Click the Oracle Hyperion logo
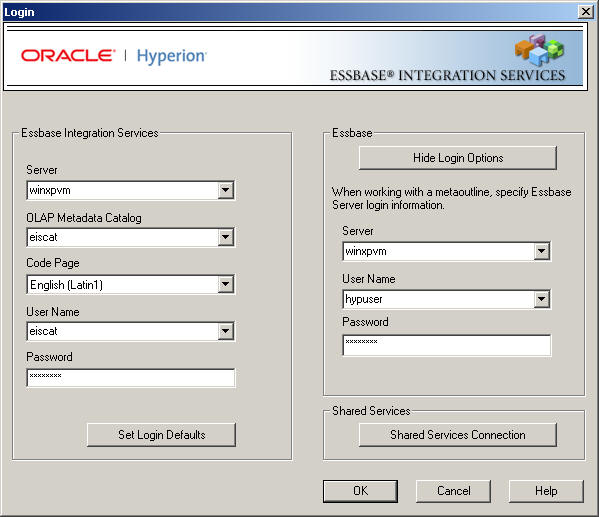This screenshot has height=517, width=599. 114,56
